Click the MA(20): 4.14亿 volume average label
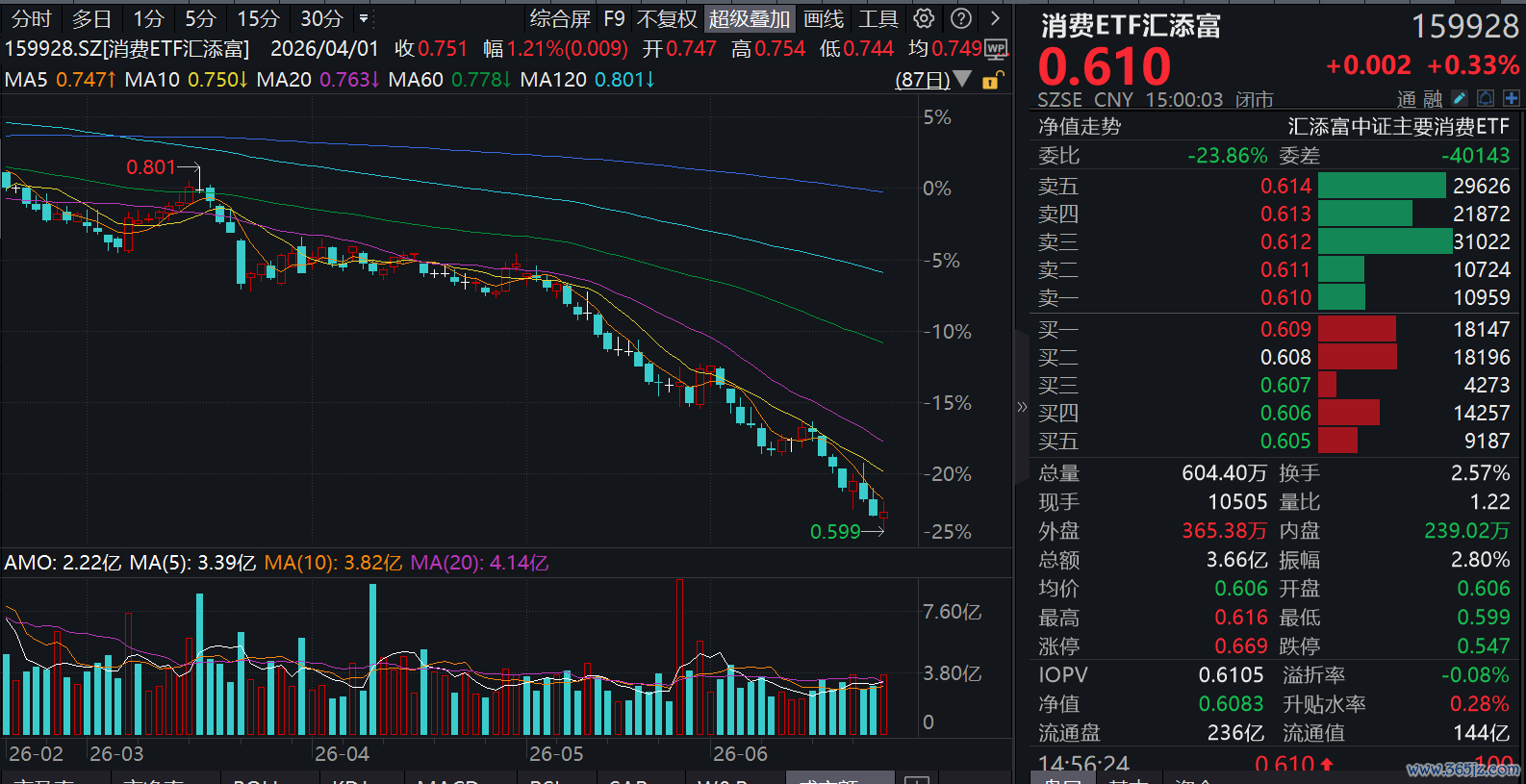This screenshot has height=784, width=1526. tap(479, 563)
